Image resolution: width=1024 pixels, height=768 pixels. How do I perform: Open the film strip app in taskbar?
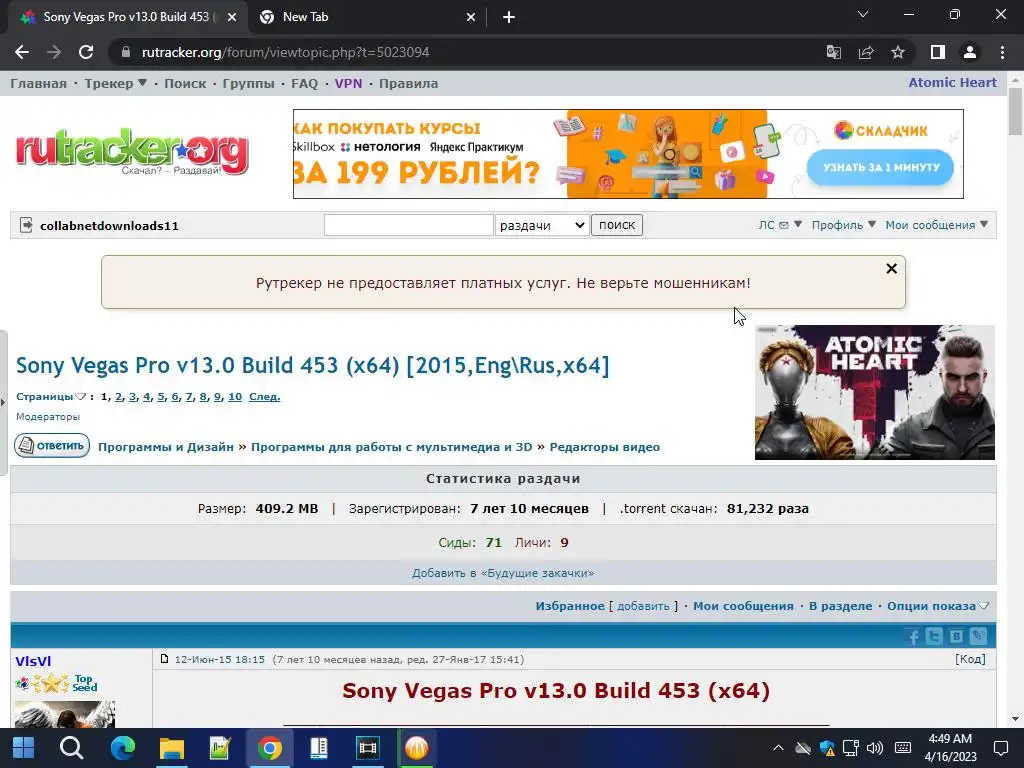(x=368, y=748)
